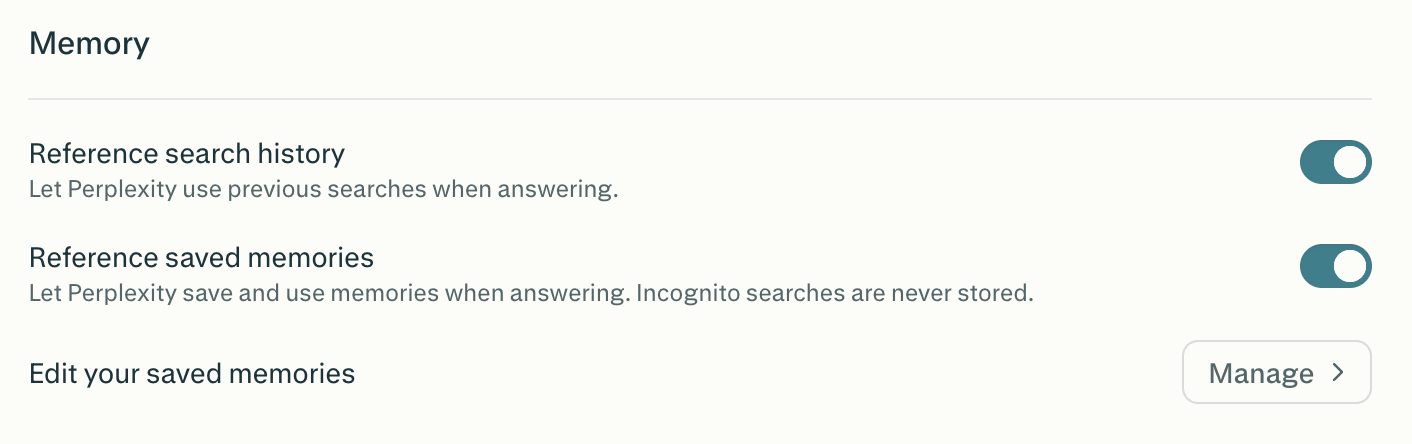This screenshot has width=1412, height=444.
Task: Click the Reference saved memories label
Action: coord(201,258)
